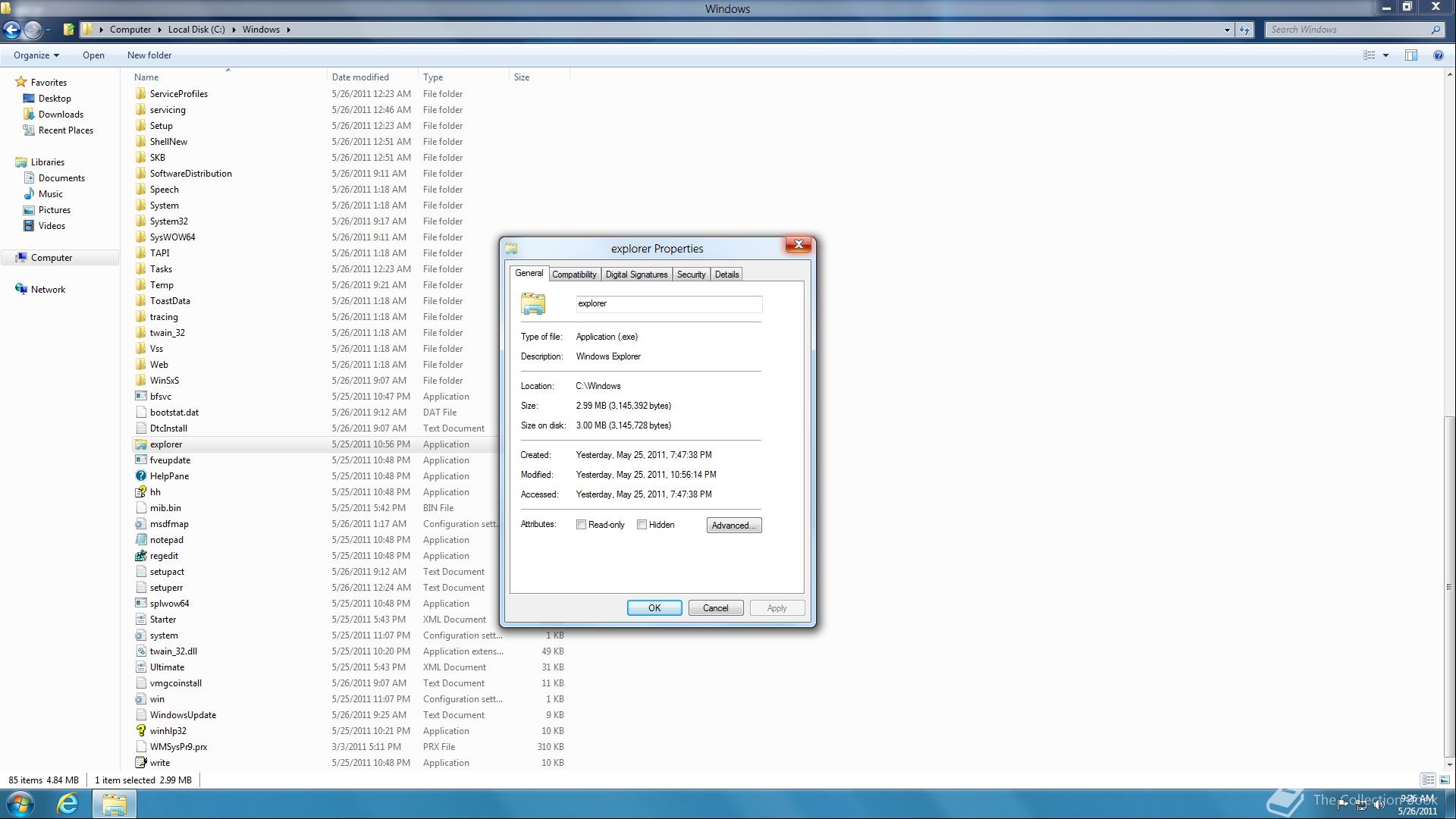Click the Open toolbar button

(x=93, y=55)
